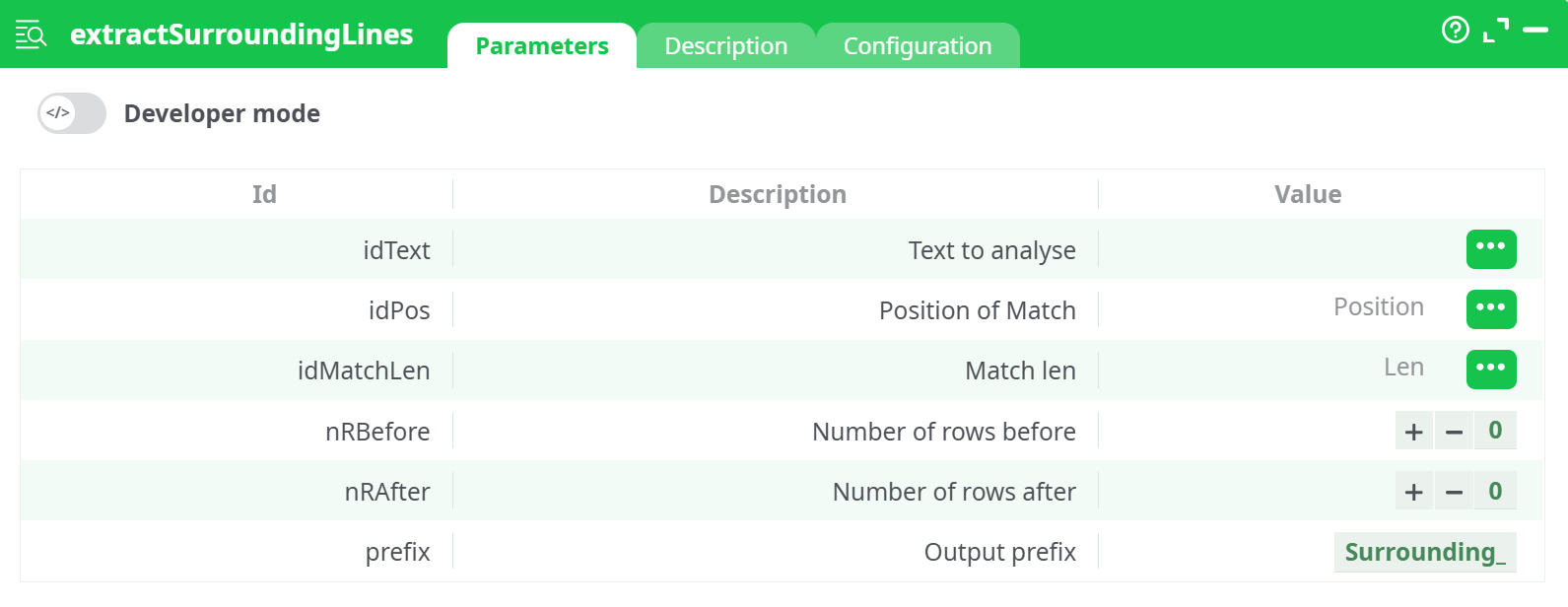Open the value editor for idText

click(x=1491, y=249)
